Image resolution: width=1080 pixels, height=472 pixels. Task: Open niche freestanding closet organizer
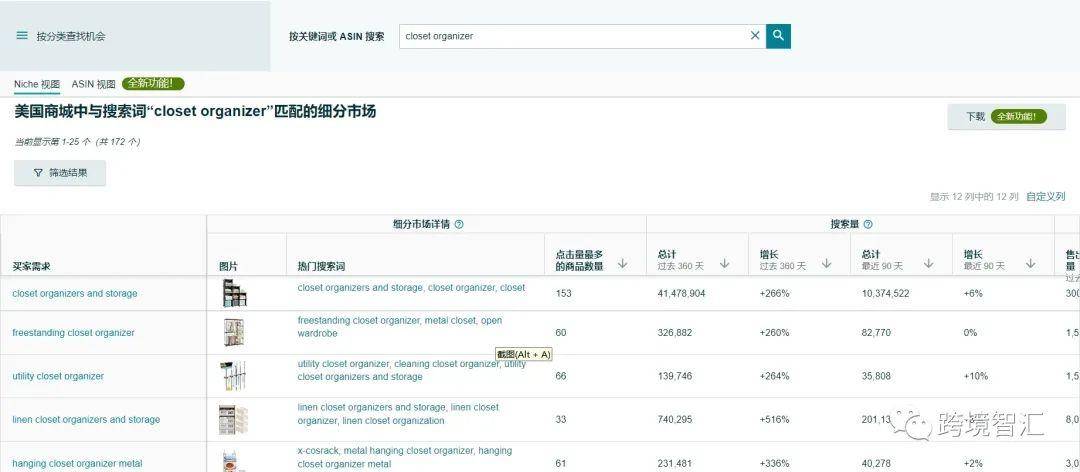pos(74,333)
